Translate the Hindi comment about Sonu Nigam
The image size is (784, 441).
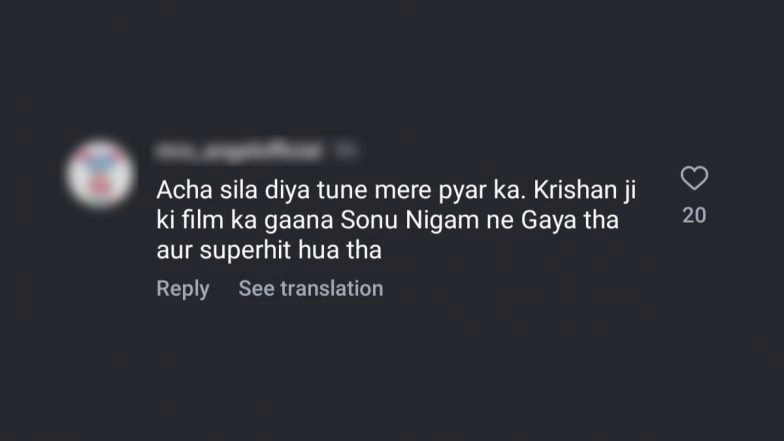pyautogui.click(x=311, y=289)
